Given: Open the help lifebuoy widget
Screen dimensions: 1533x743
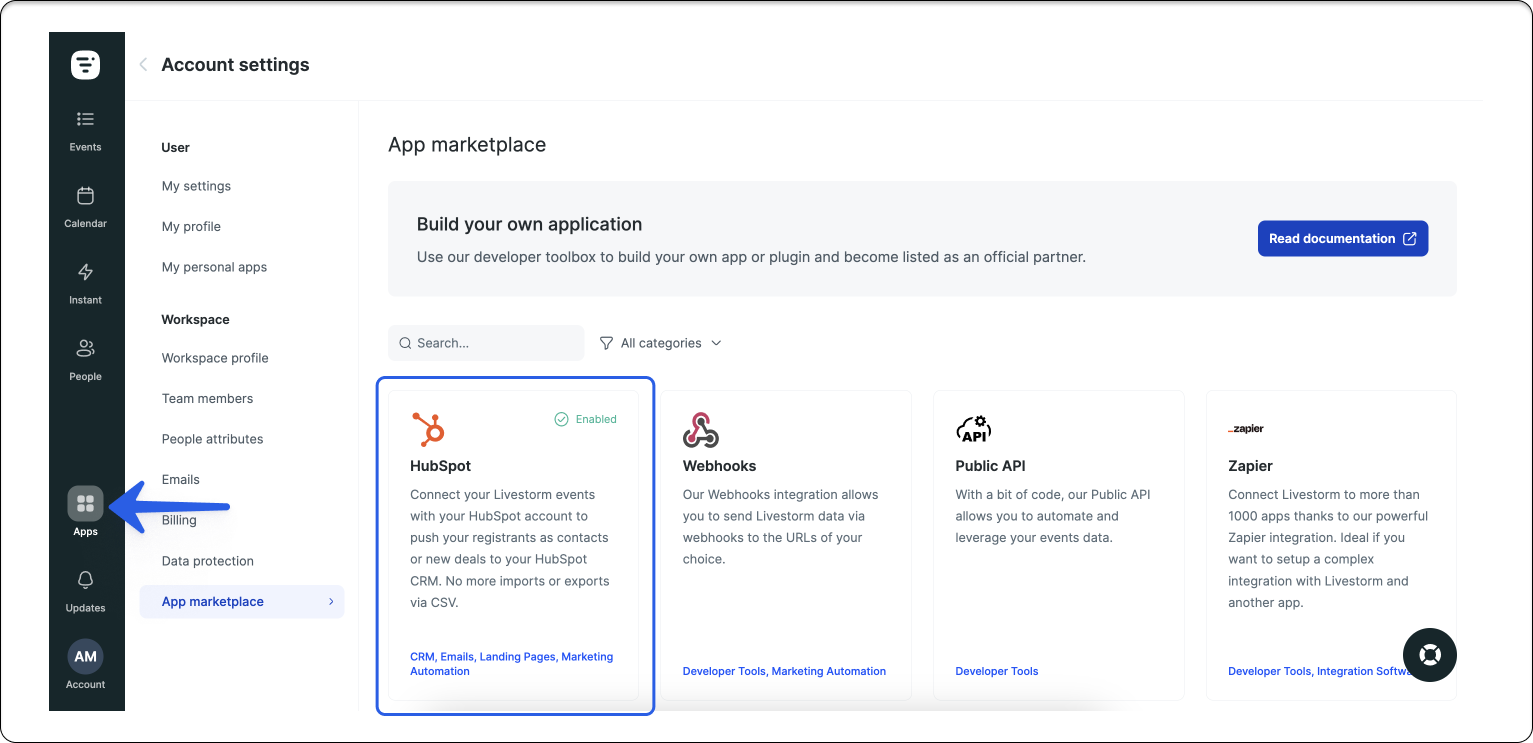Looking at the screenshot, I should [x=1430, y=655].
